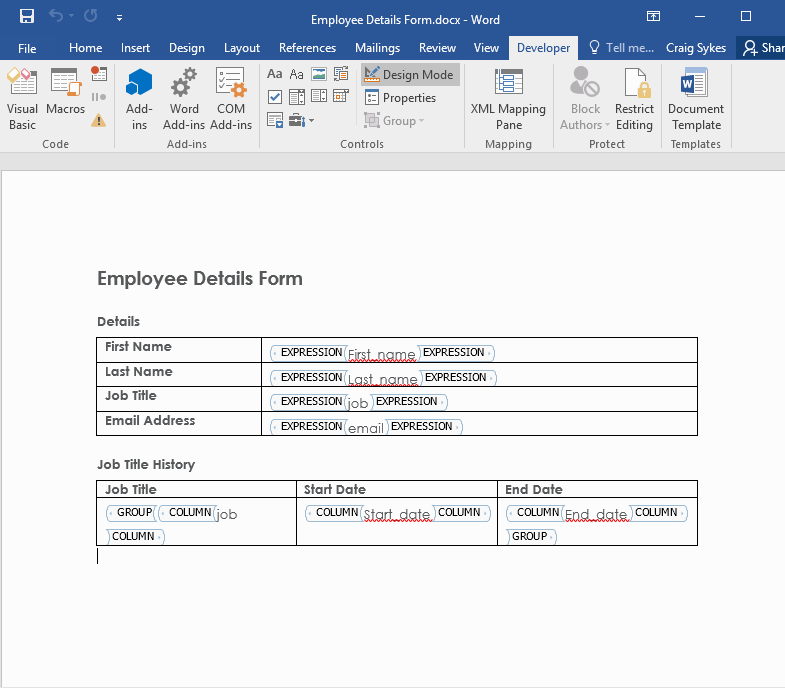Open the XML Mapping Pane

tap(508, 99)
